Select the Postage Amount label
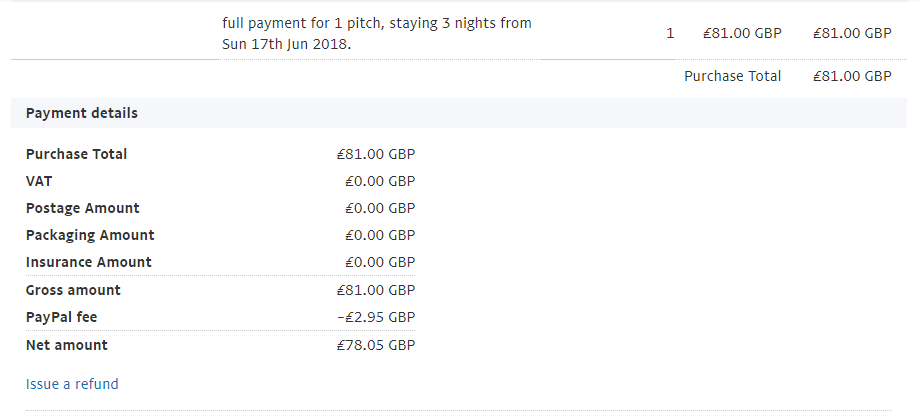The height and width of the screenshot is (416, 920). point(82,209)
